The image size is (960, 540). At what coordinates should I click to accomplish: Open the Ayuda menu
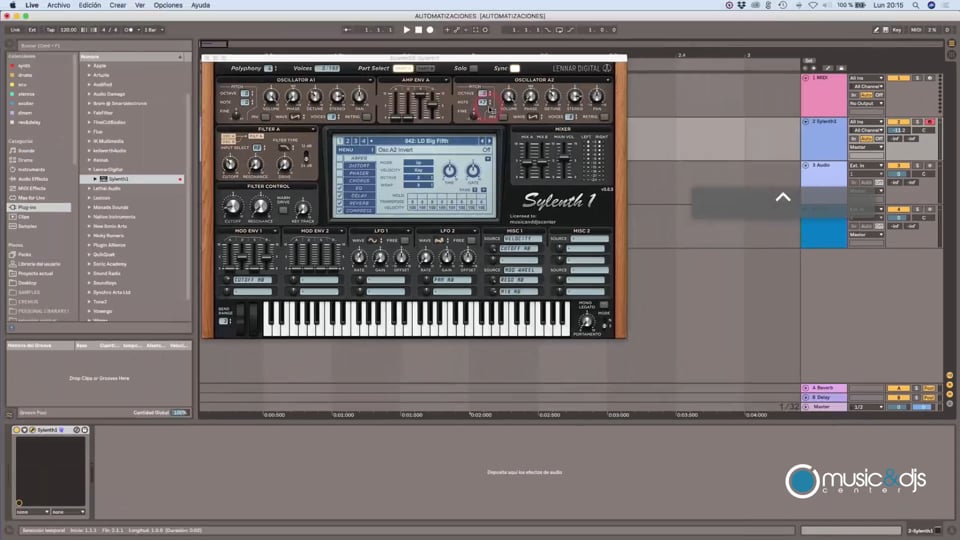pos(200,5)
